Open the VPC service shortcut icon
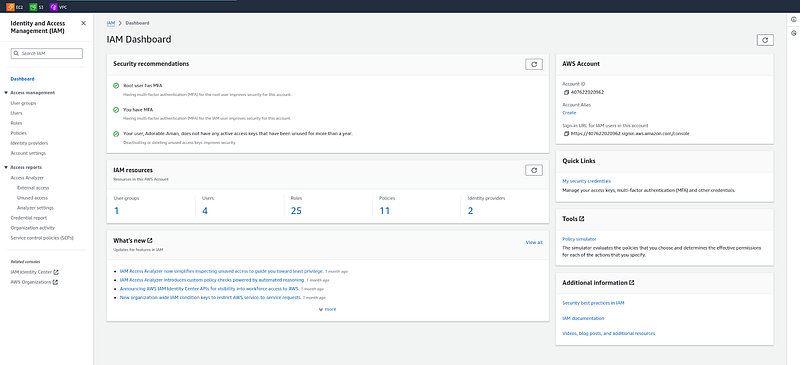800x365 pixels. pyautogui.click(x=54, y=7)
